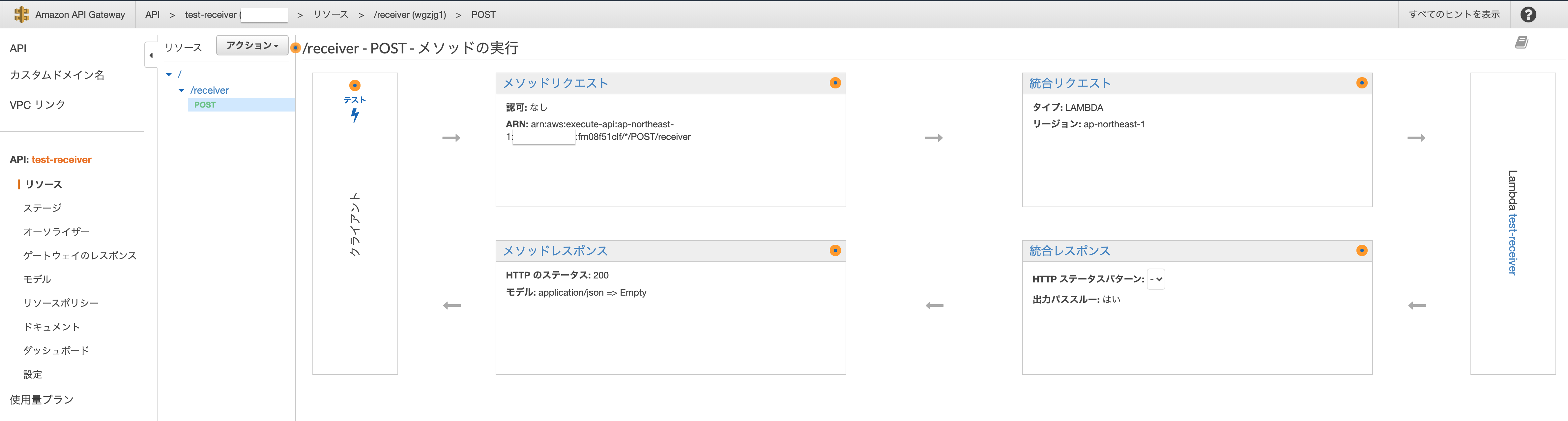Collapse the root / resource node
The image size is (1568, 421).
pyautogui.click(x=169, y=74)
